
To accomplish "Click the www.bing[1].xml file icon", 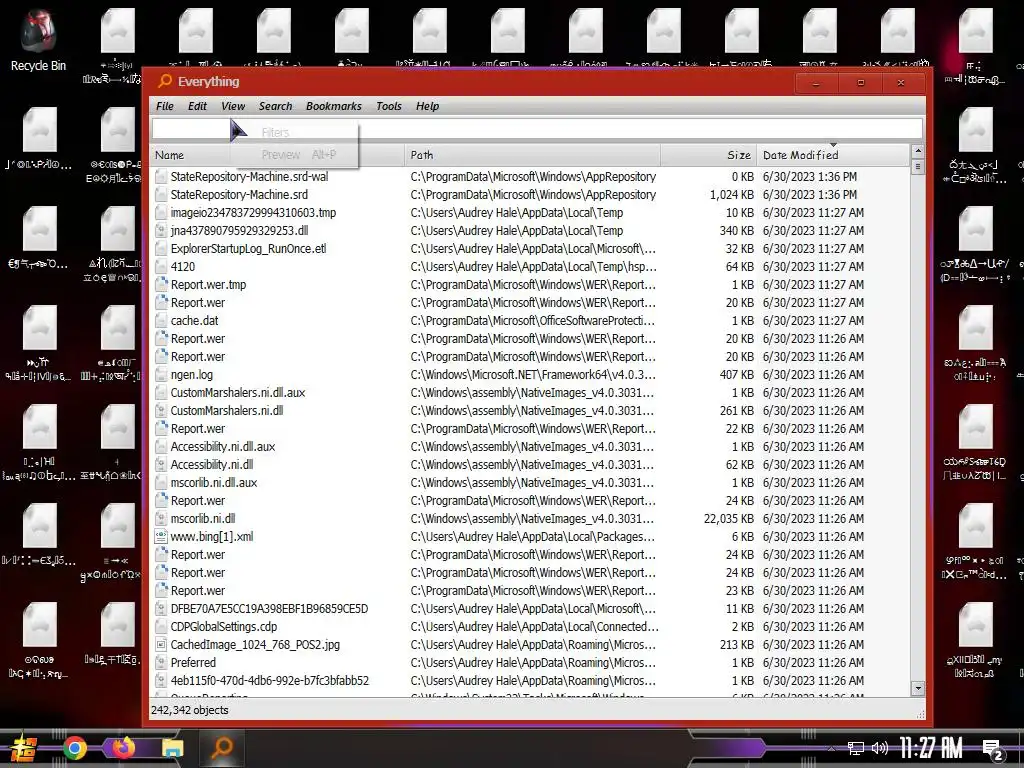I will pyautogui.click(x=161, y=536).
